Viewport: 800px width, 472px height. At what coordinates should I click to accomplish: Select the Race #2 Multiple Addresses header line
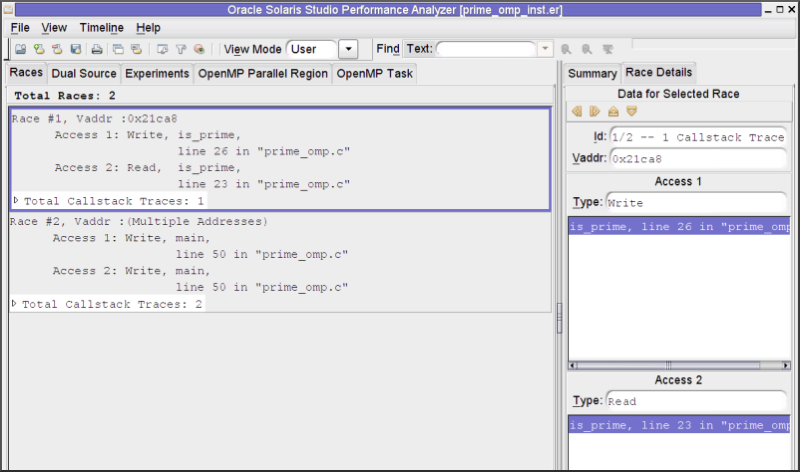[x=139, y=221]
